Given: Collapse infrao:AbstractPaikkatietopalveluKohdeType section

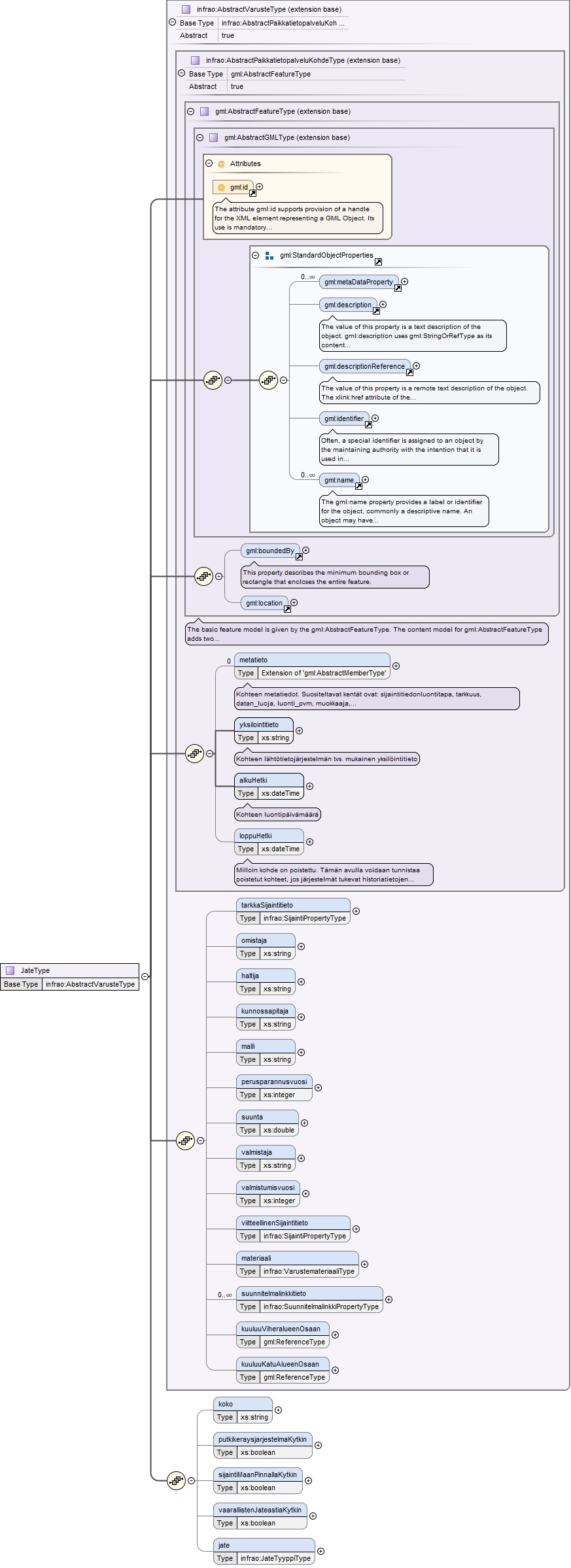Looking at the screenshot, I should (x=181, y=73).
